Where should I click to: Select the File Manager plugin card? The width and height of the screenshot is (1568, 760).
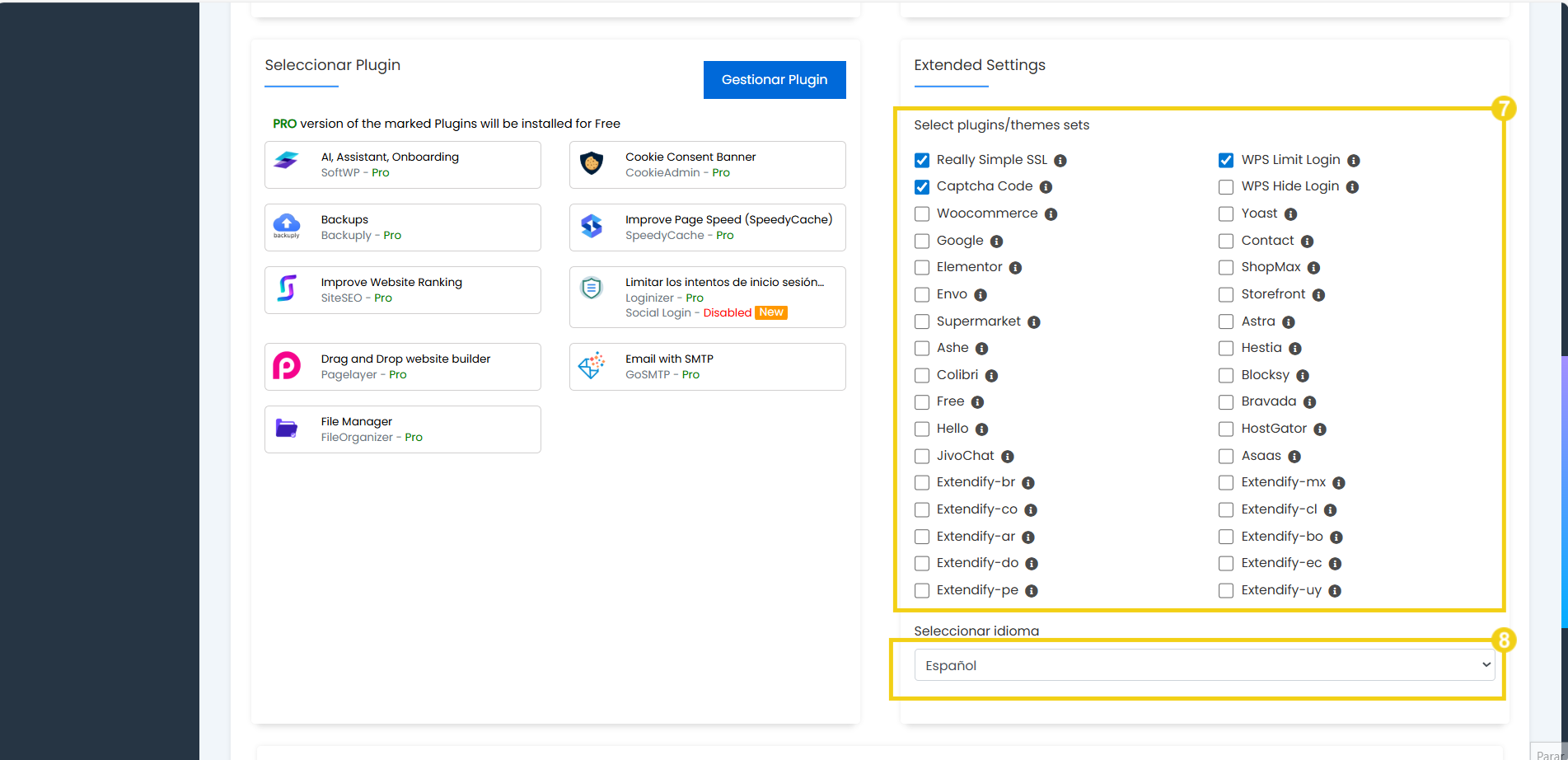click(403, 429)
